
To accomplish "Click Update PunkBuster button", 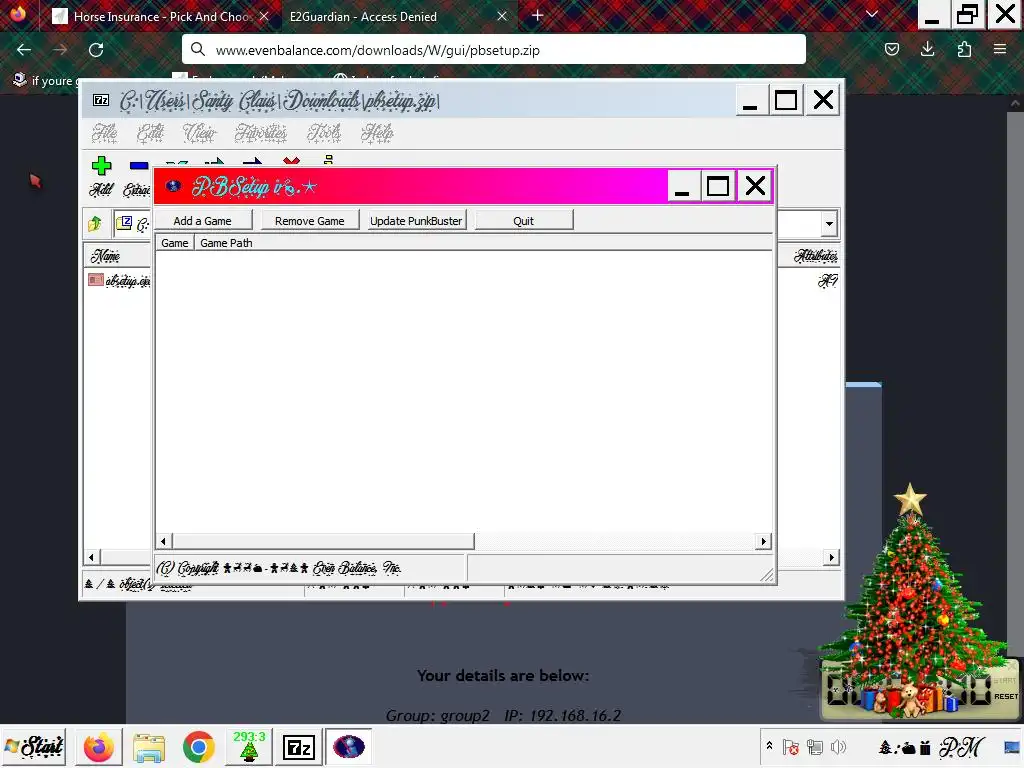I will point(416,221).
